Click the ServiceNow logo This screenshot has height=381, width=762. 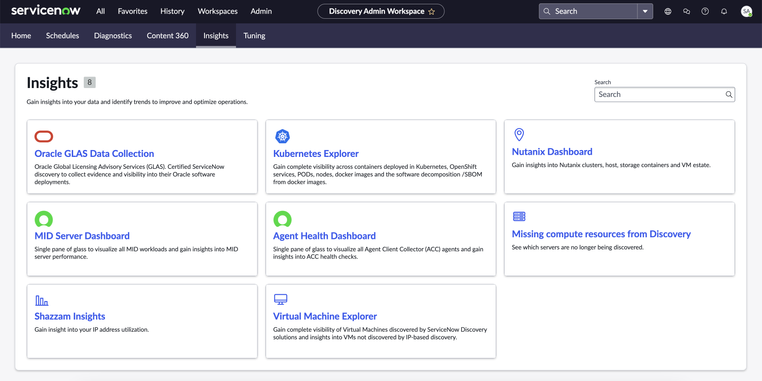pos(46,11)
